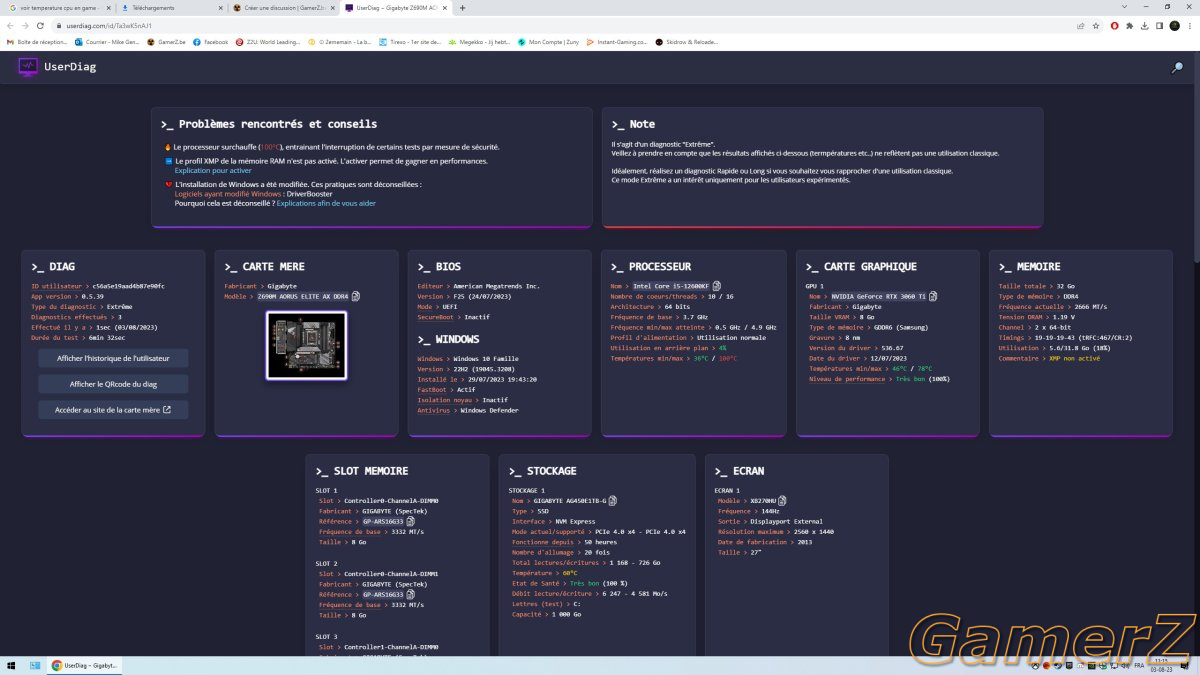Open the Chrome profile avatar

point(1175,26)
